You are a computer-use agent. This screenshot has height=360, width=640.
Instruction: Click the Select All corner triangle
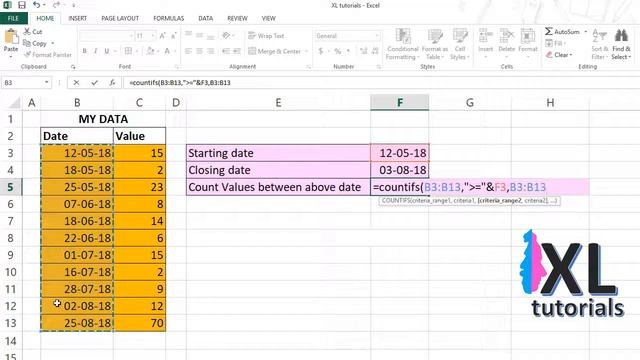tap(15, 103)
